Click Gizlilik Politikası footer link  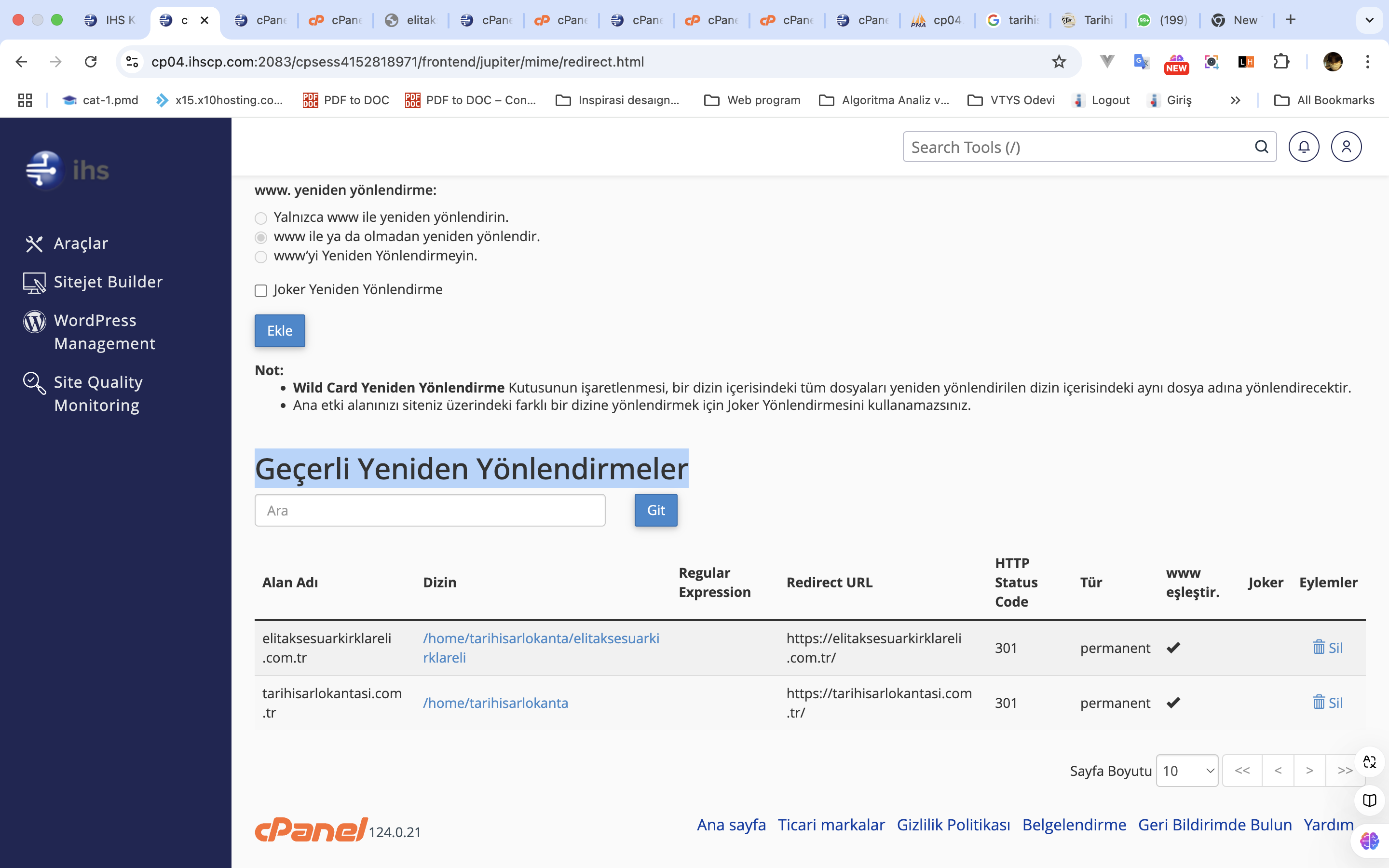[x=953, y=825]
